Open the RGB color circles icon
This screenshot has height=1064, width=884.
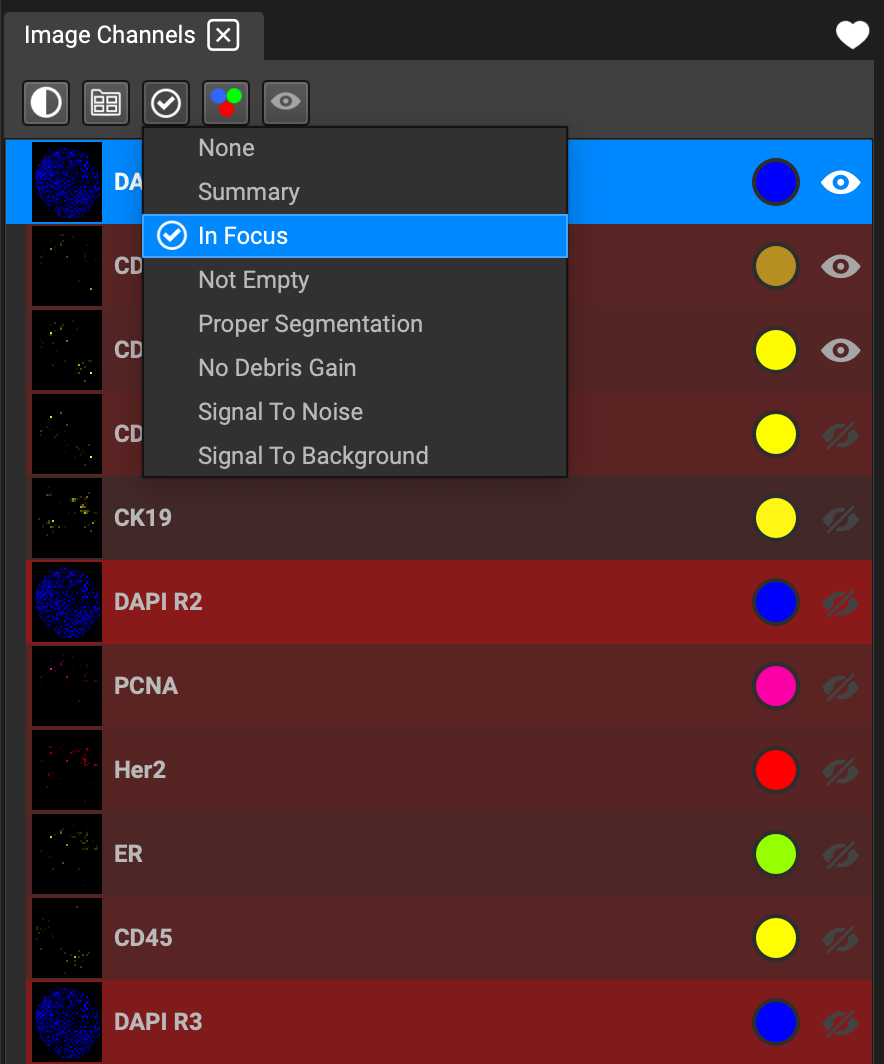226,103
